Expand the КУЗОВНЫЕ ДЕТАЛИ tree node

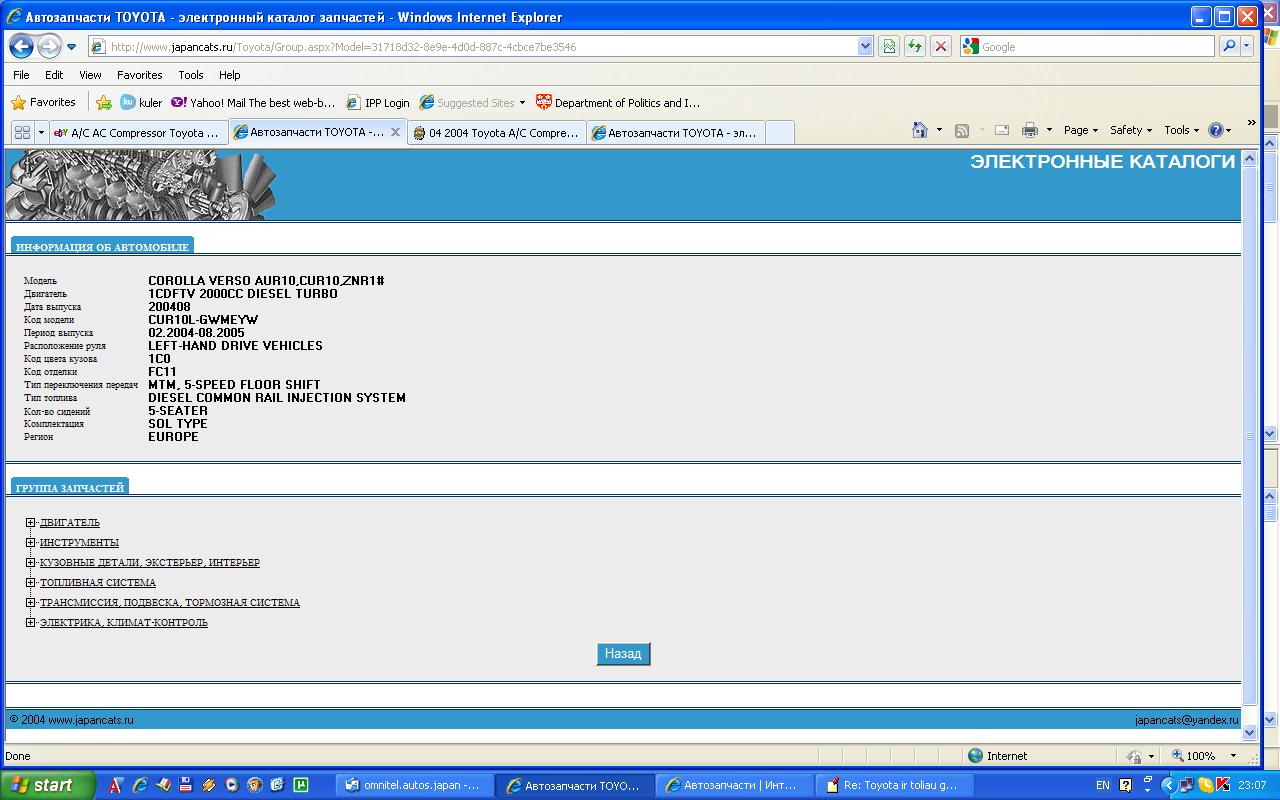31,562
